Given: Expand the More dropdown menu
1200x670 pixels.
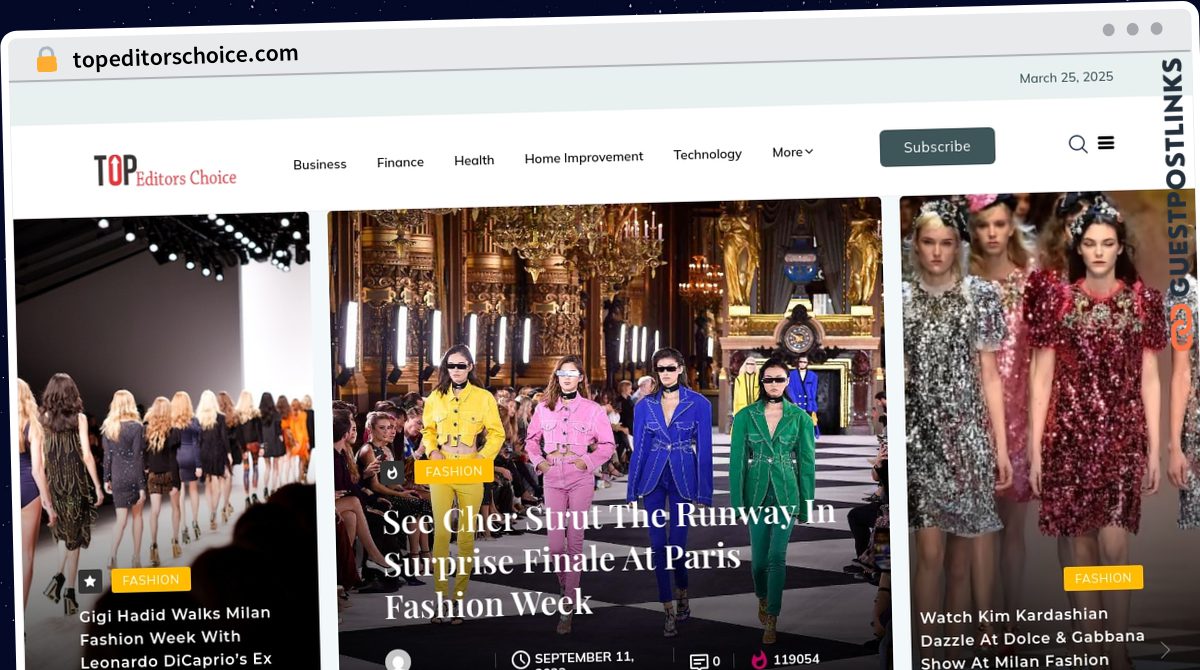Looking at the screenshot, I should (x=793, y=152).
